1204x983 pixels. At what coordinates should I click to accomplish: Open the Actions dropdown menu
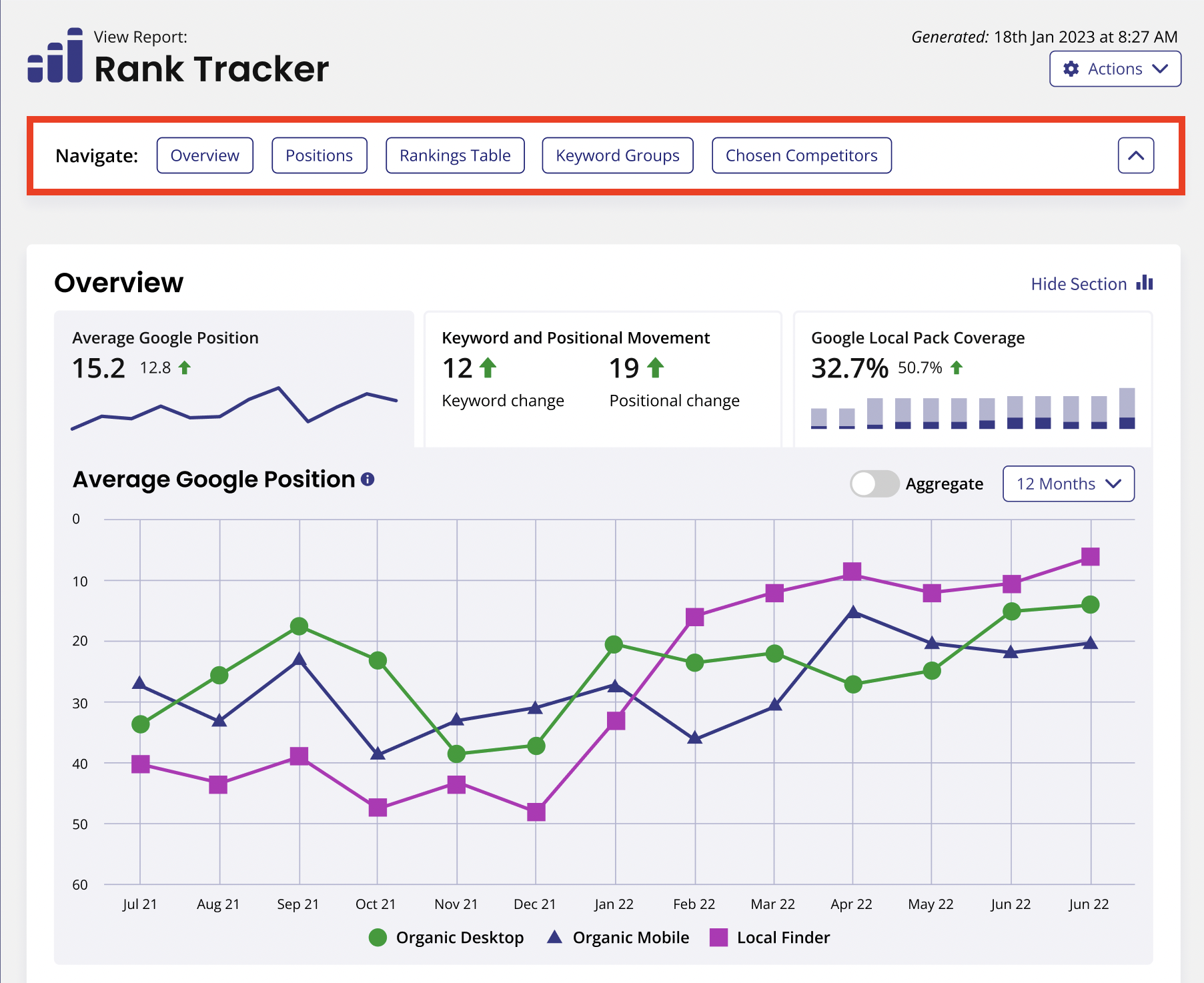(1115, 69)
